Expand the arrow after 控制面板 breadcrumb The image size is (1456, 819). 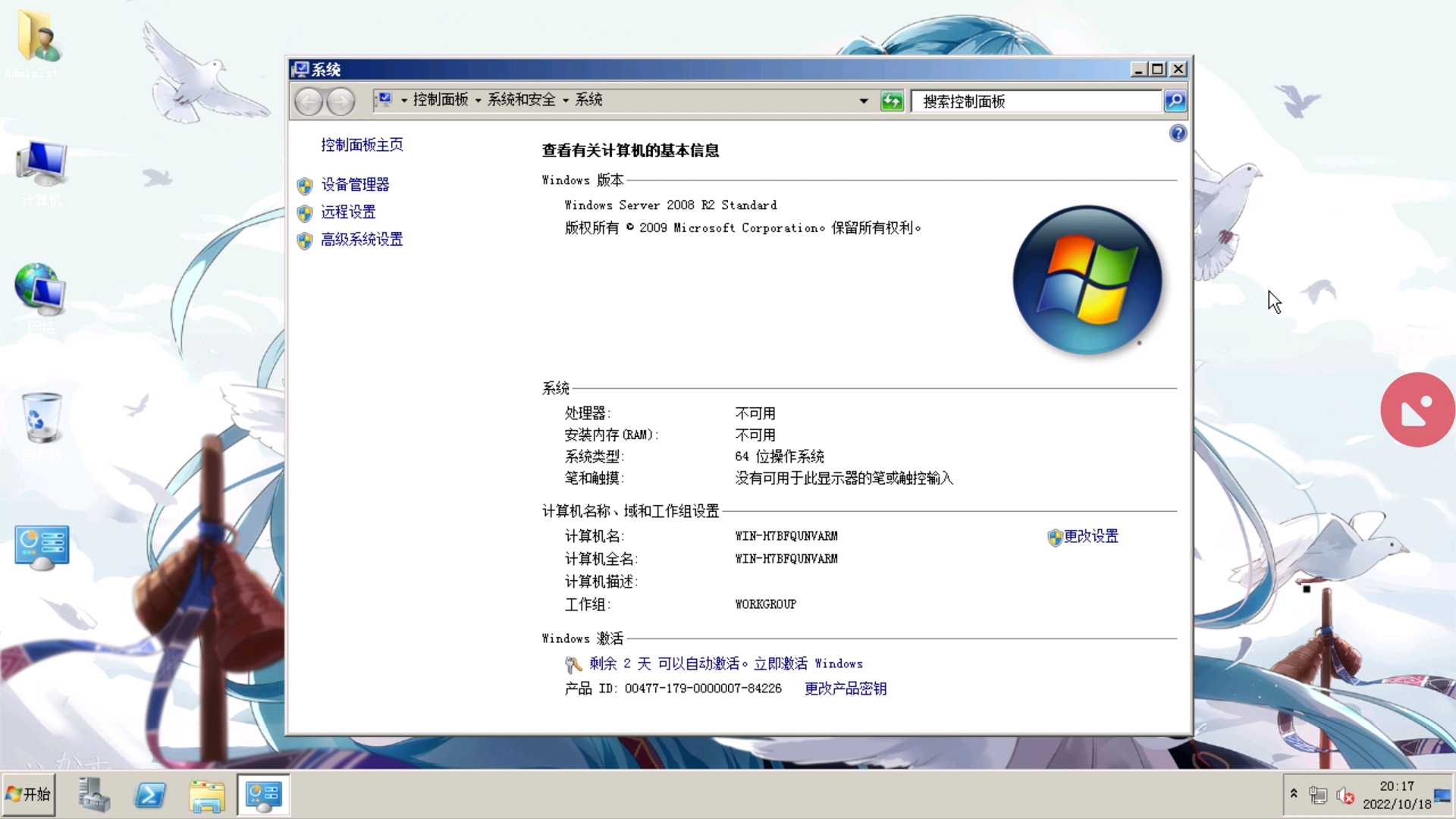(478, 100)
